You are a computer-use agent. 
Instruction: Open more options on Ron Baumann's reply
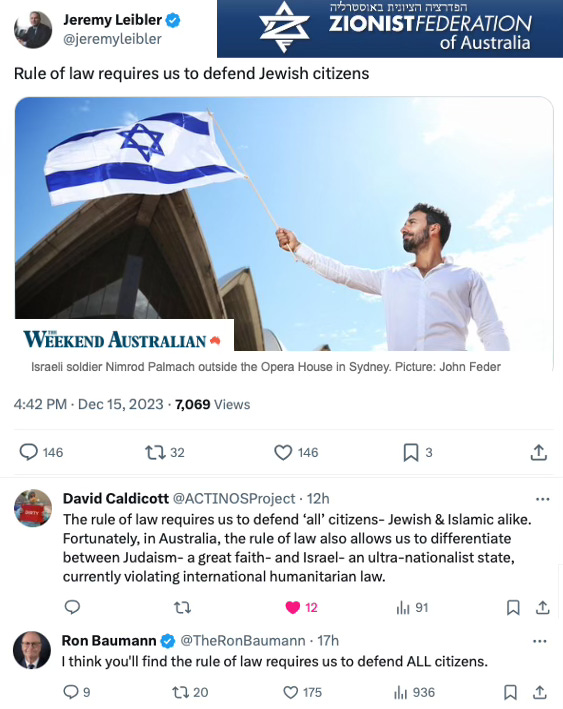539,641
